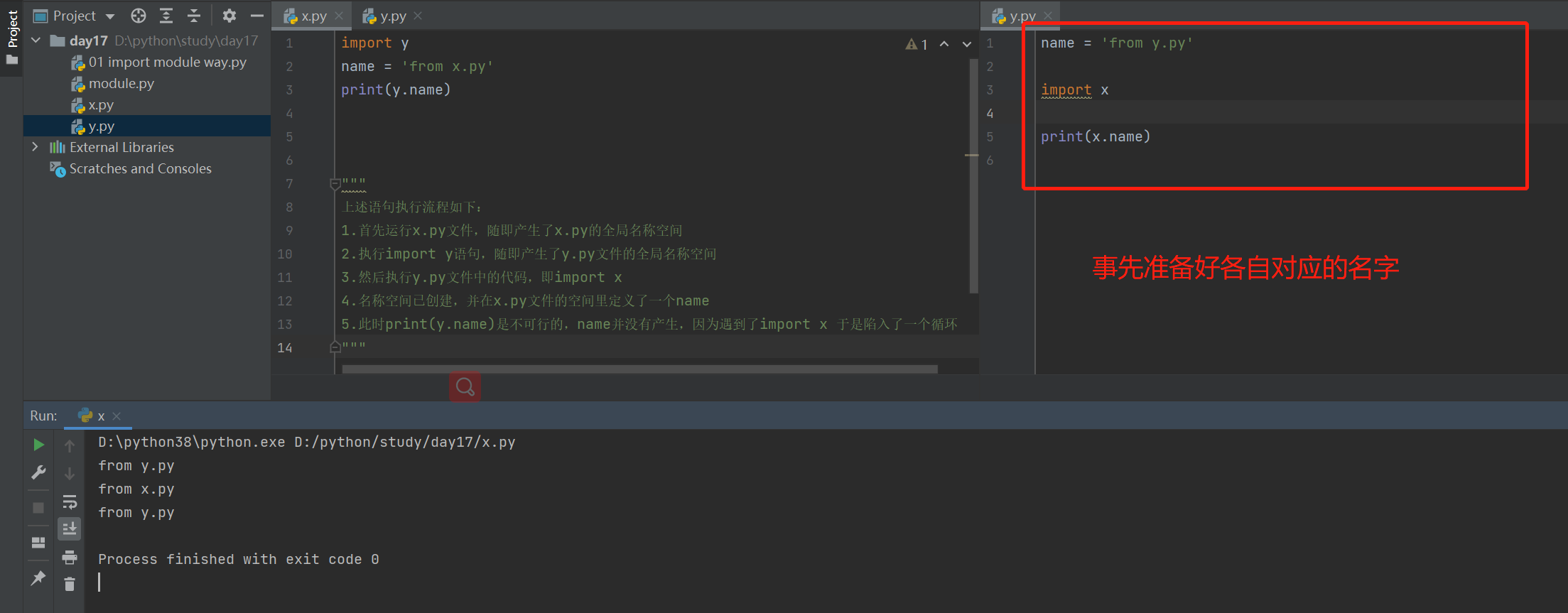Expand External Libraries tree node
Screen dimensions: 1568x613
(x=35, y=147)
